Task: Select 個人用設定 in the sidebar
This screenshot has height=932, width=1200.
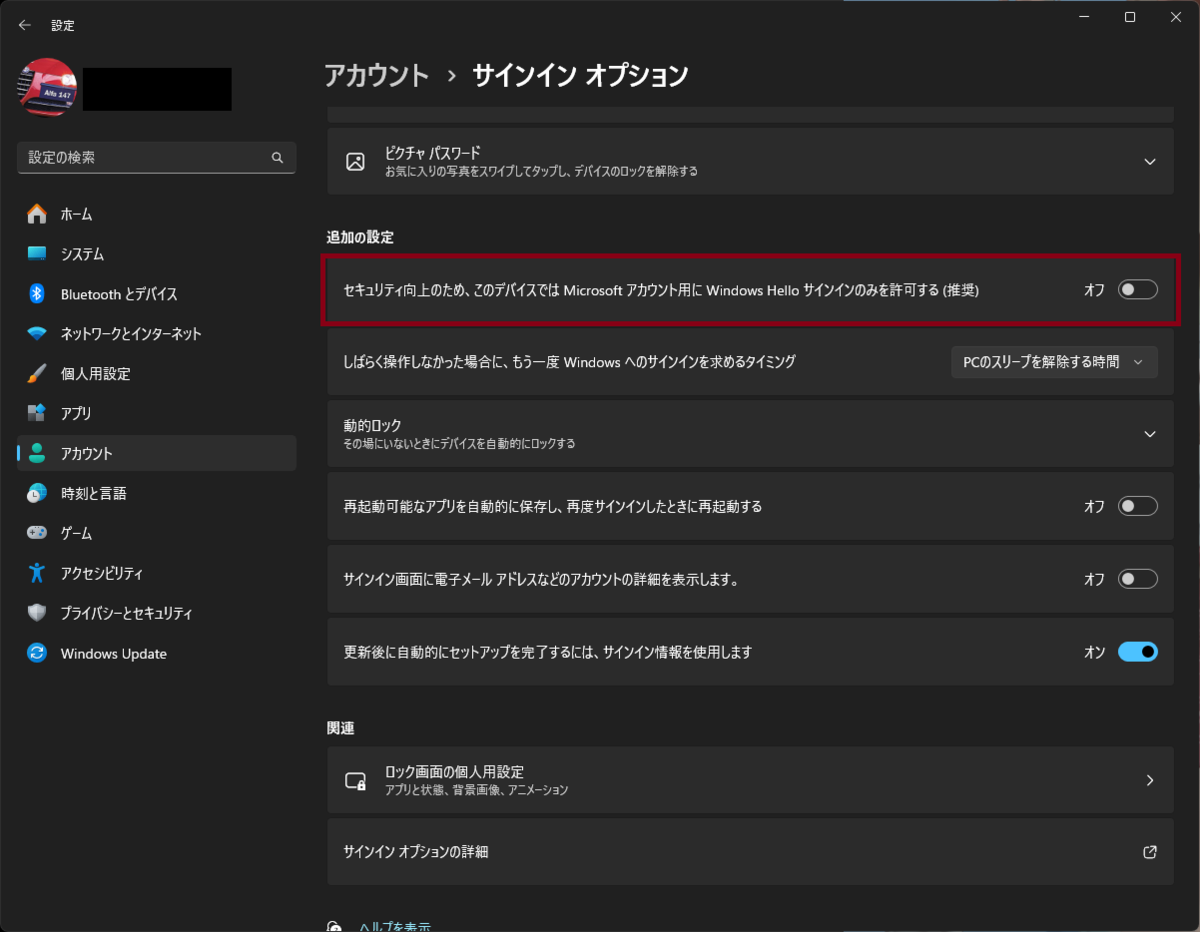Action: point(157,374)
